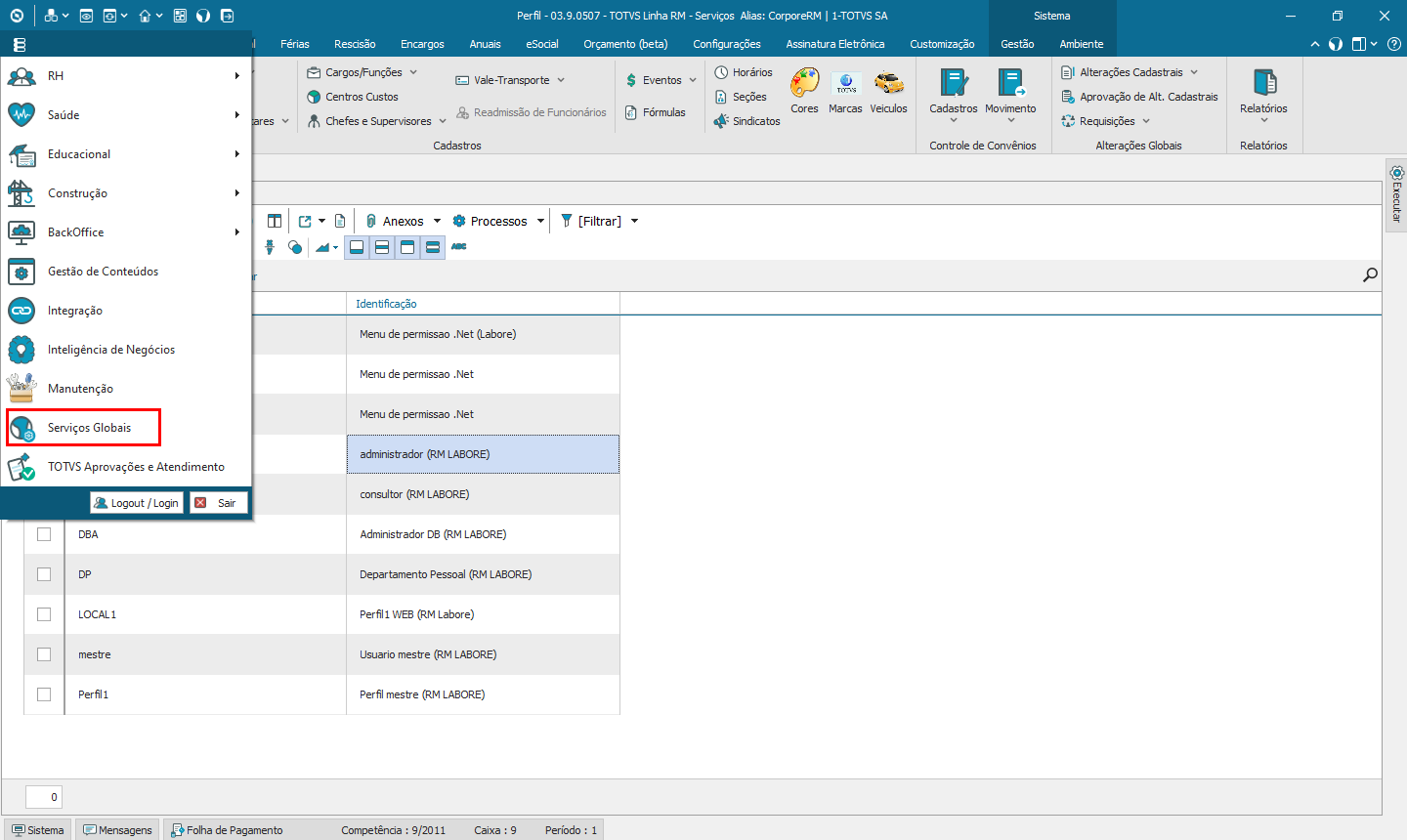
Task: Open the Cadastros convênios button
Action: 954,96
